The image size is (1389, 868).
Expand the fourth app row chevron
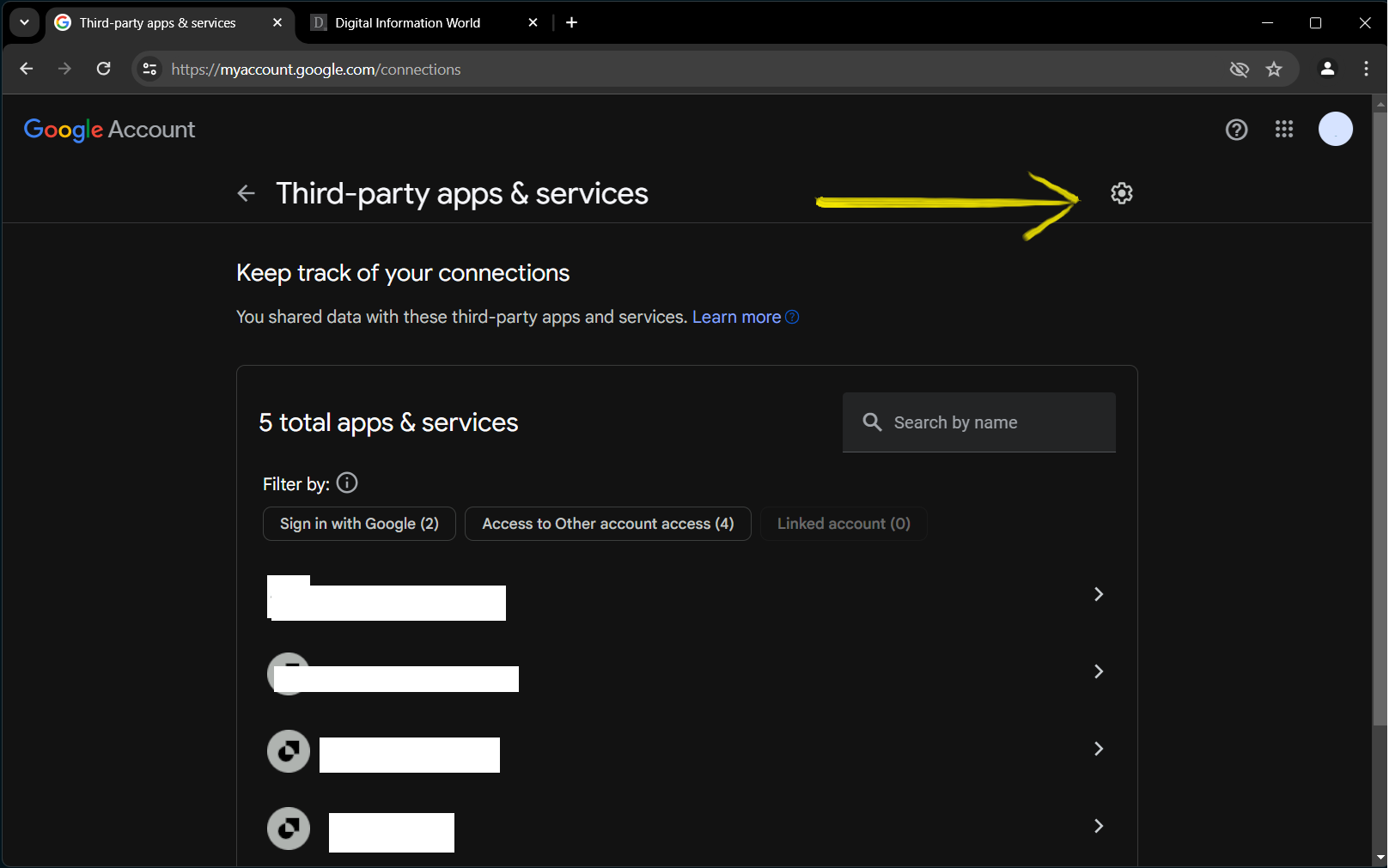1098,826
